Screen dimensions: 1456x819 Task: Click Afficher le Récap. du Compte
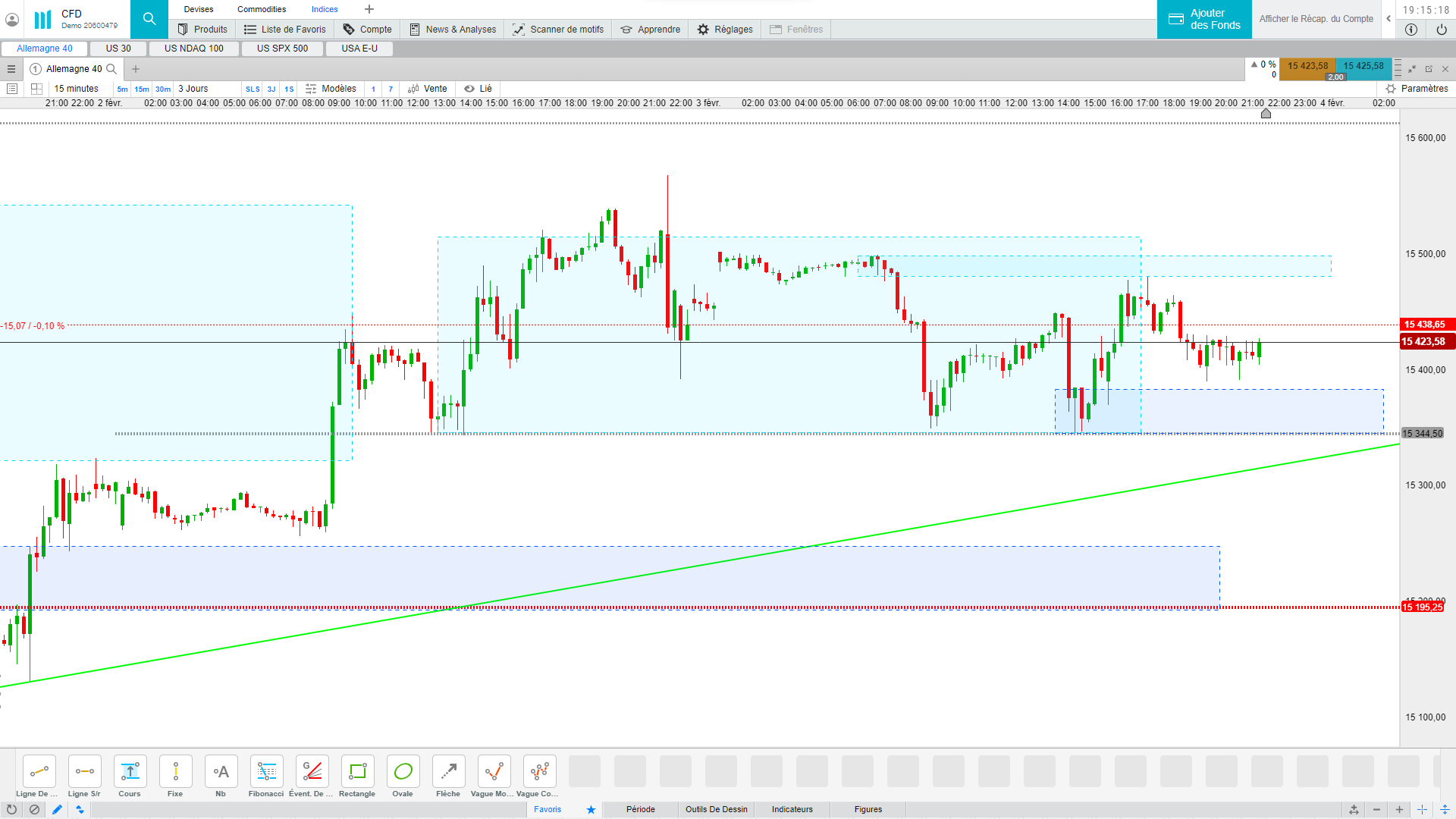click(x=1316, y=19)
